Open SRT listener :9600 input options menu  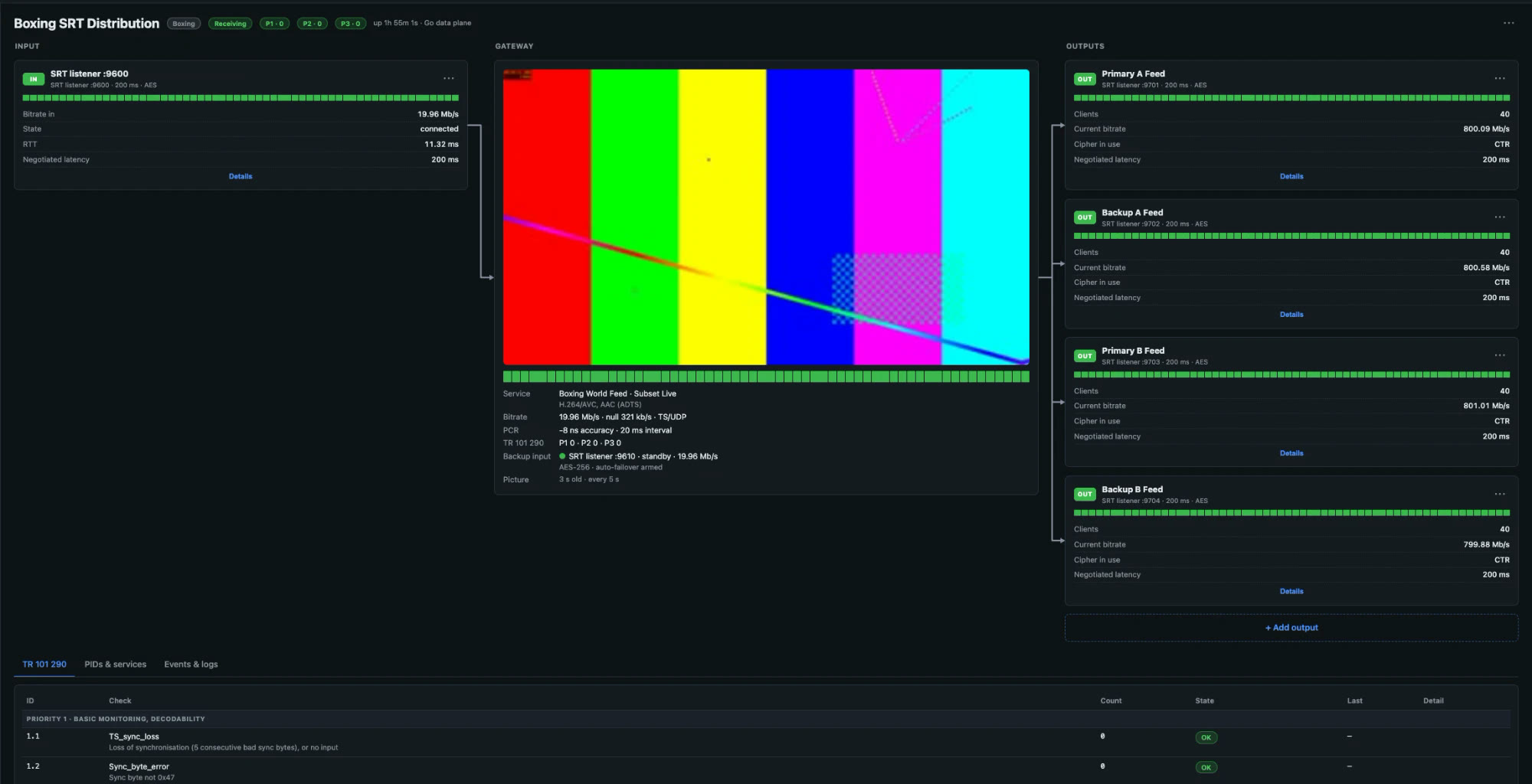[x=449, y=78]
